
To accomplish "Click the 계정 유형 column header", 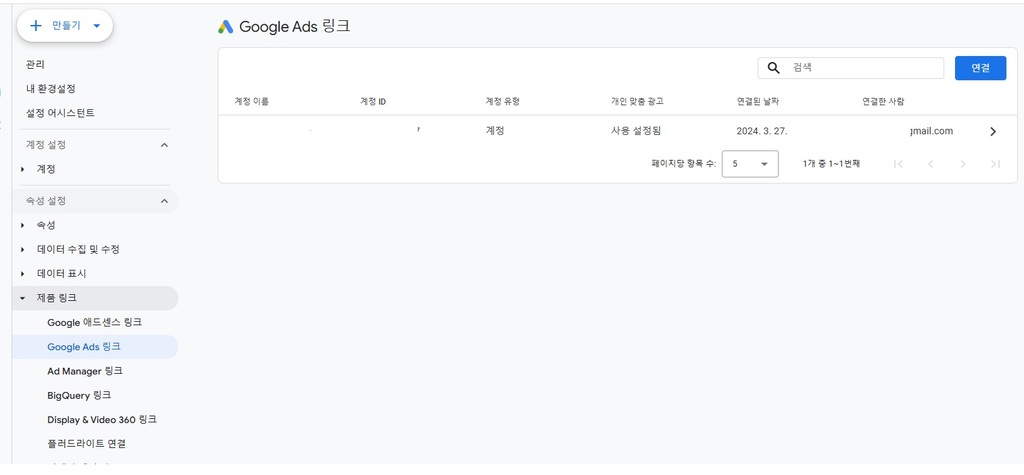I will coord(502,101).
